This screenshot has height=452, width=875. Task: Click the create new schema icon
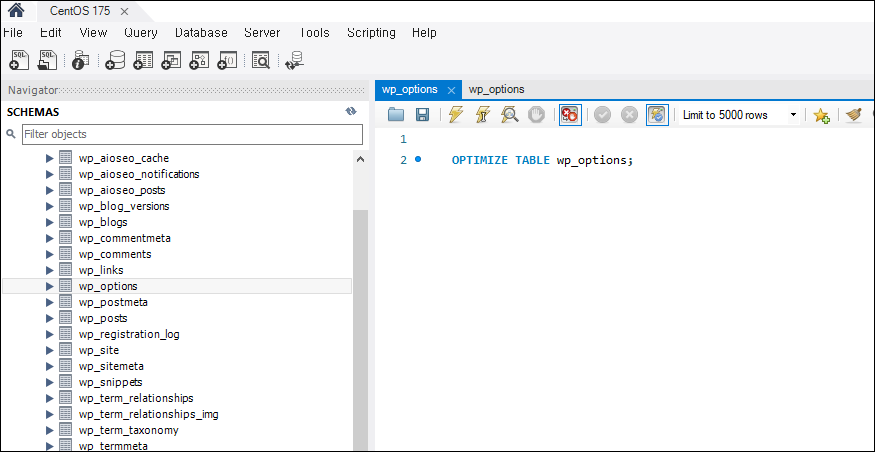(115, 61)
